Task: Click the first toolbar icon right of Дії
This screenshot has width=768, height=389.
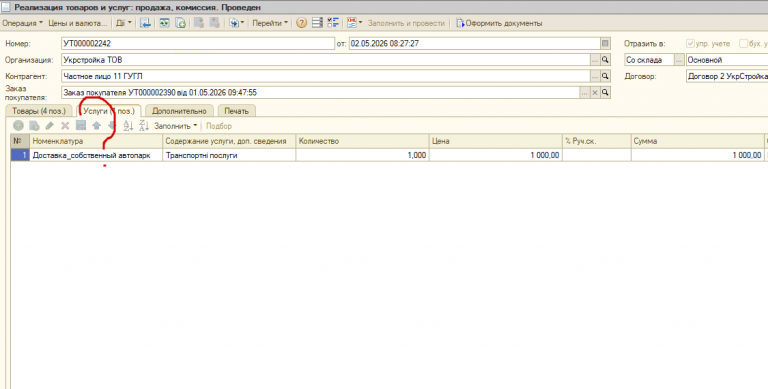Action: 145,23
